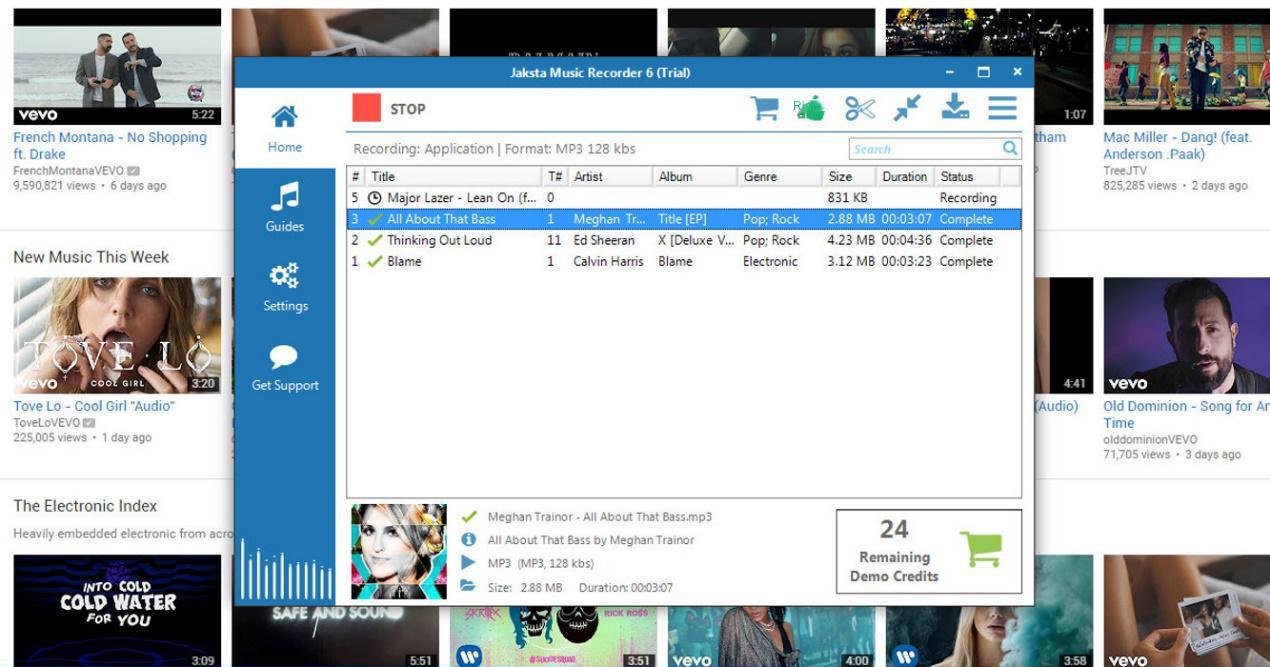Open Settings in the sidebar
Image resolution: width=1270 pixels, height=667 pixels.
[x=285, y=288]
